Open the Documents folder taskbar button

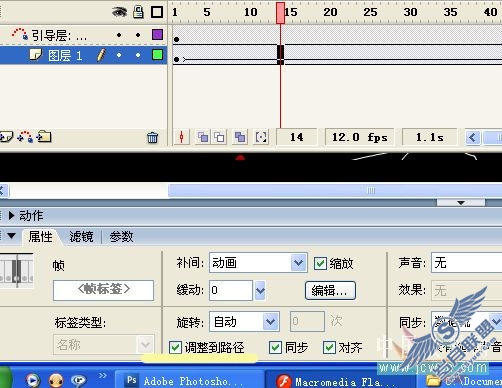click(460, 381)
